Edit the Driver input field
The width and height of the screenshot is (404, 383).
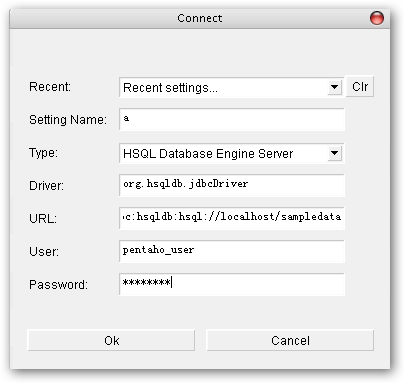(232, 185)
